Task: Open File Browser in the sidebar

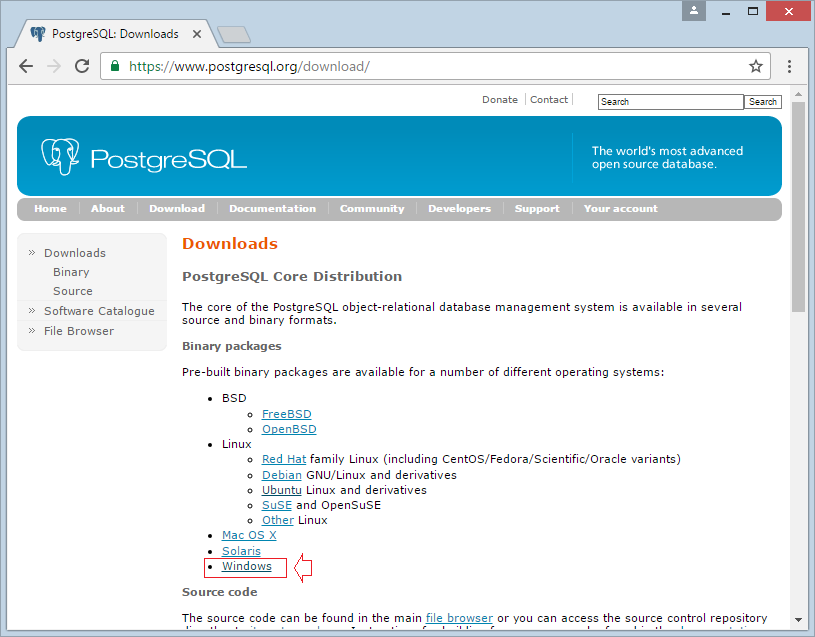Action: (79, 331)
